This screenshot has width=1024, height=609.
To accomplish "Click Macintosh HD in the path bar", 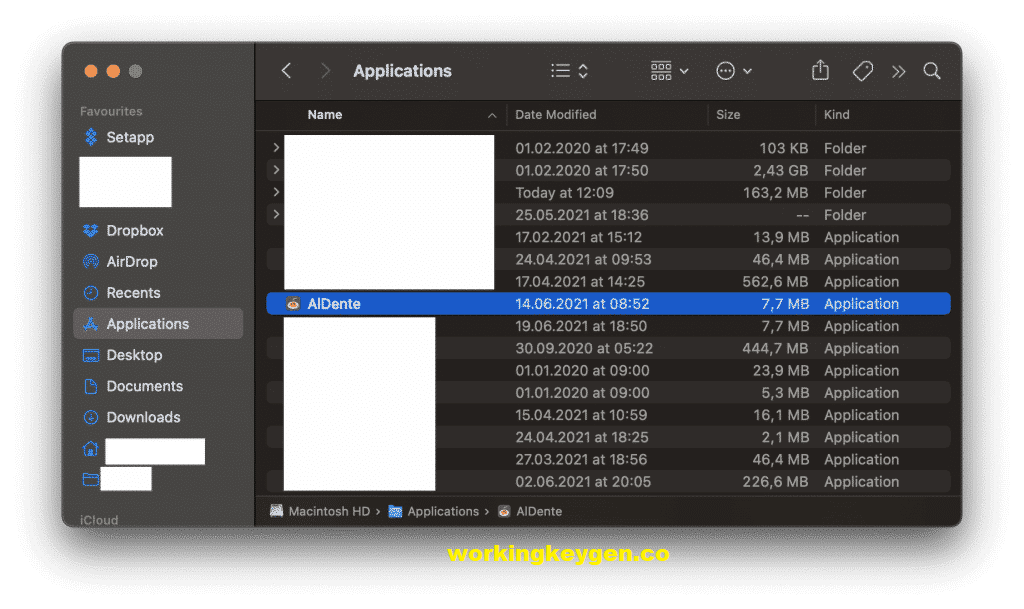I will click(x=330, y=510).
